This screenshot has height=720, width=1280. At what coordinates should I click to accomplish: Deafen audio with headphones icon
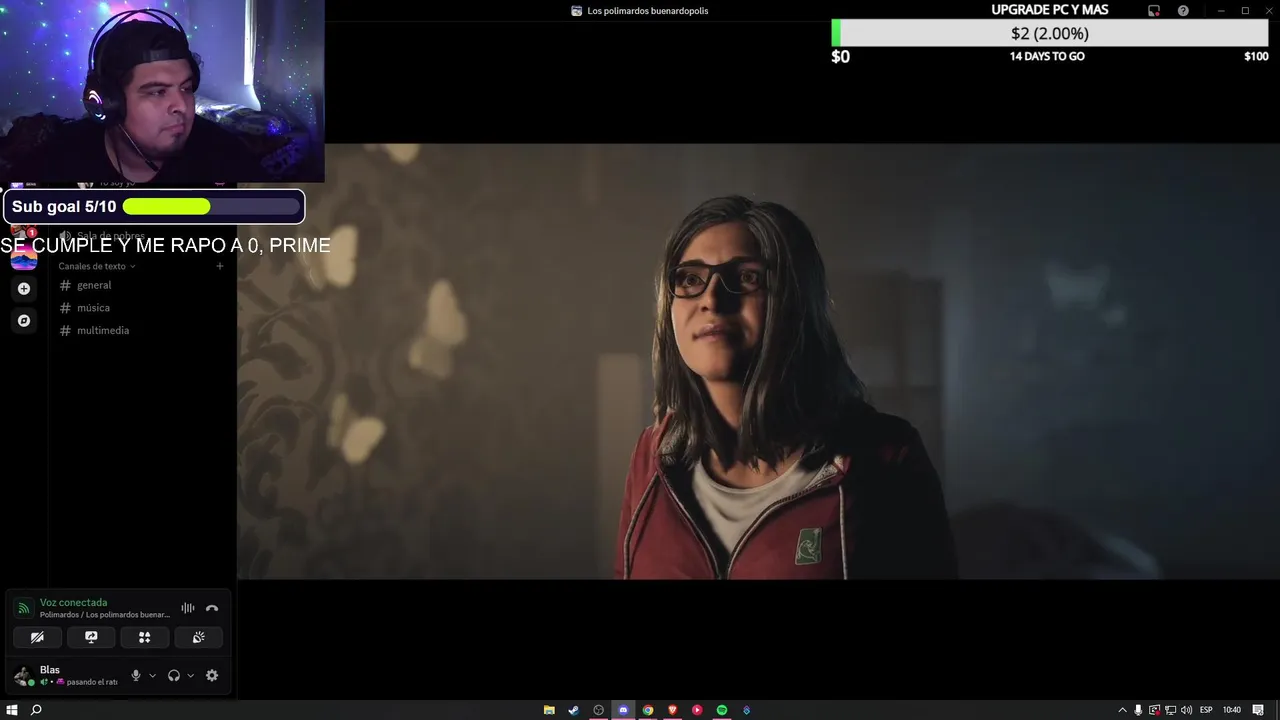click(x=174, y=675)
